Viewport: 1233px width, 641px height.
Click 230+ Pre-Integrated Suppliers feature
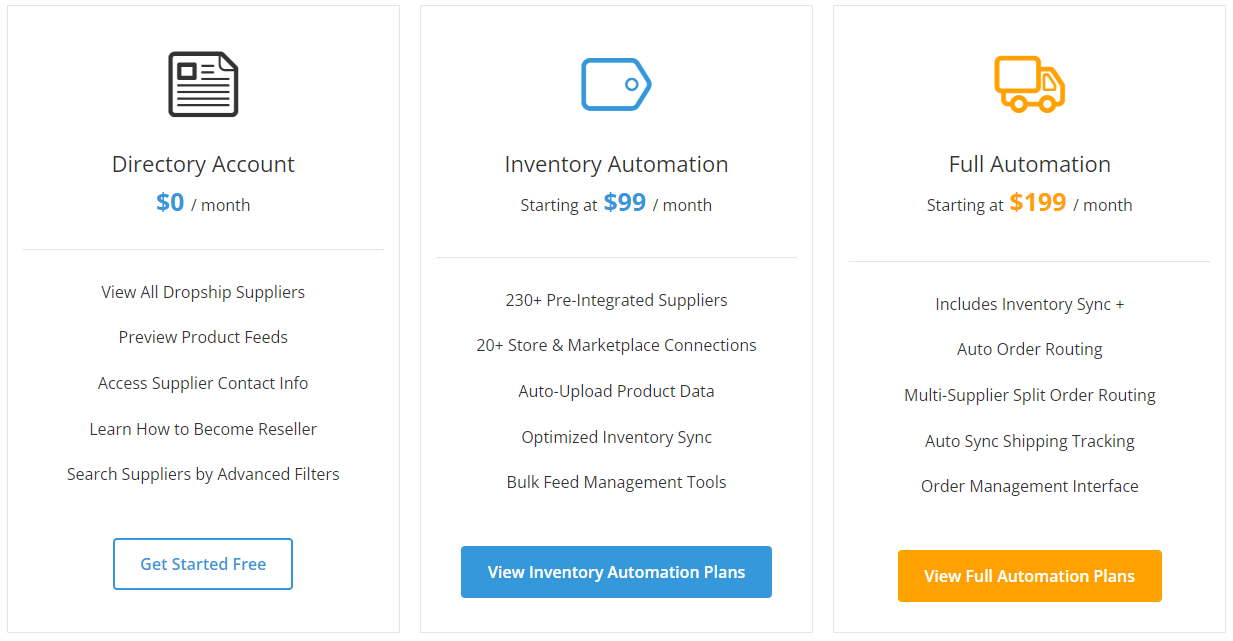pos(616,300)
